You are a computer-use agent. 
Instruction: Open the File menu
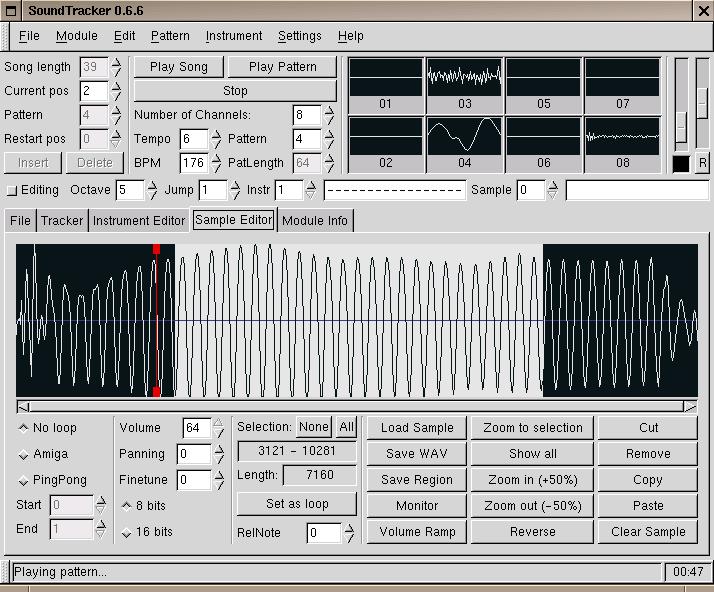pyautogui.click(x=29, y=36)
